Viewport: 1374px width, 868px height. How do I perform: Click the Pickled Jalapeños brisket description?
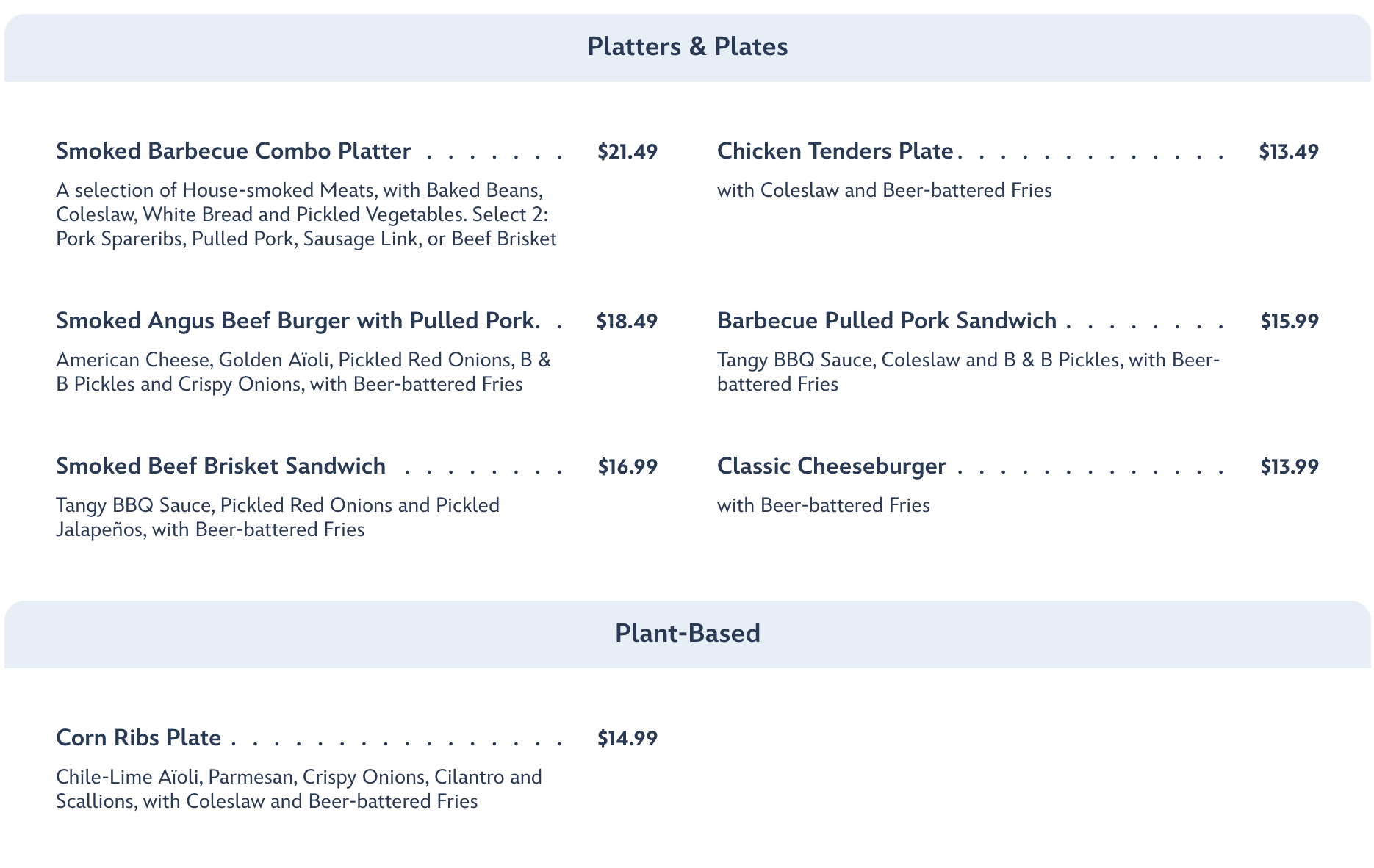pyautogui.click(x=277, y=517)
